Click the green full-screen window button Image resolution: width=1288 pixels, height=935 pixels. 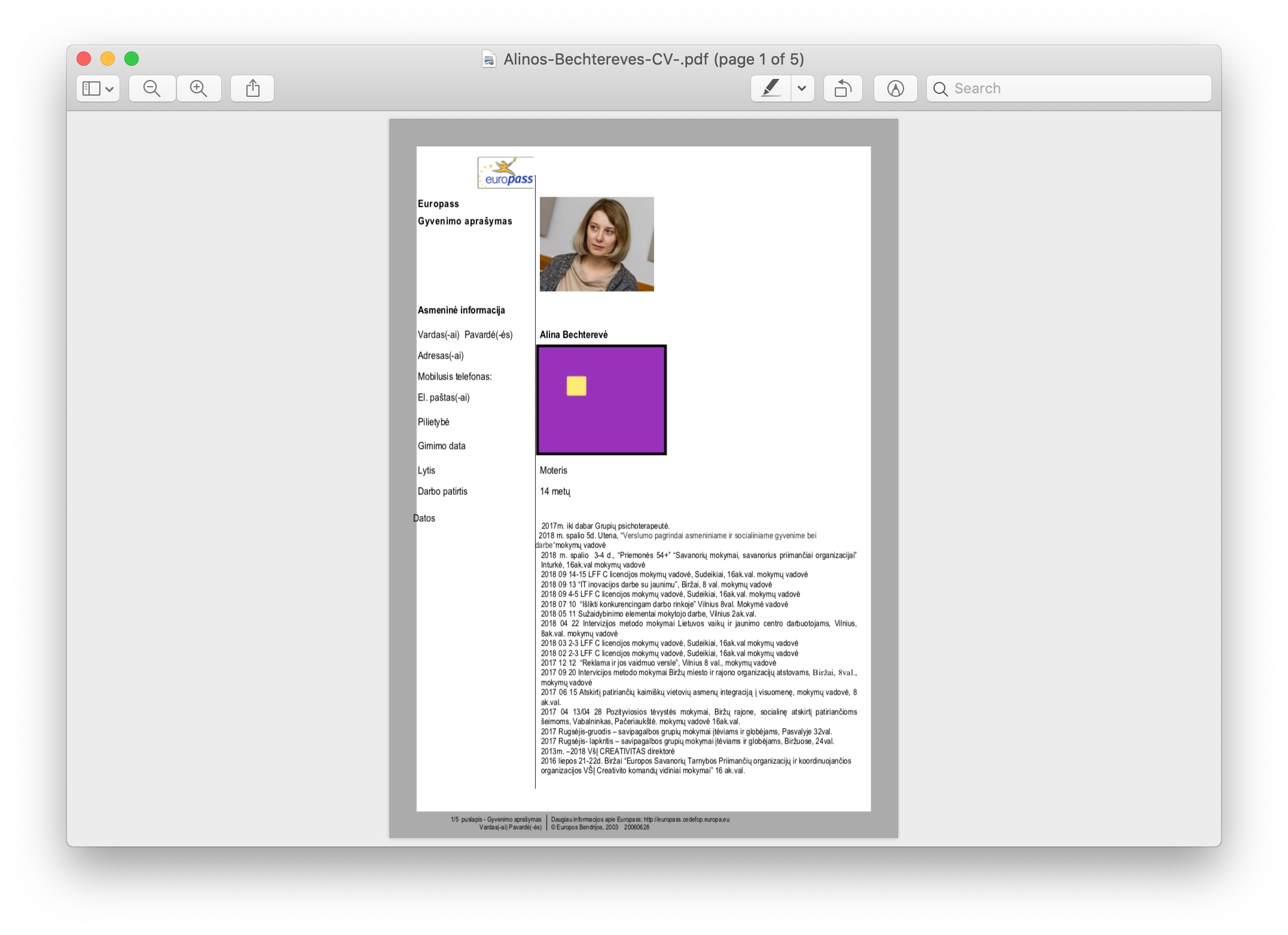132,59
